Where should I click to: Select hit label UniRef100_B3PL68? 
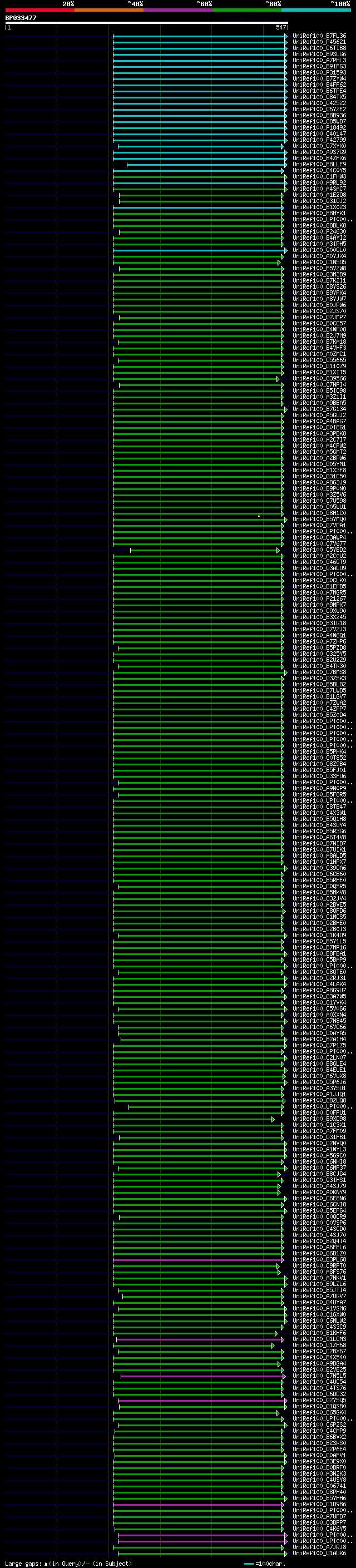[x=319, y=1259]
